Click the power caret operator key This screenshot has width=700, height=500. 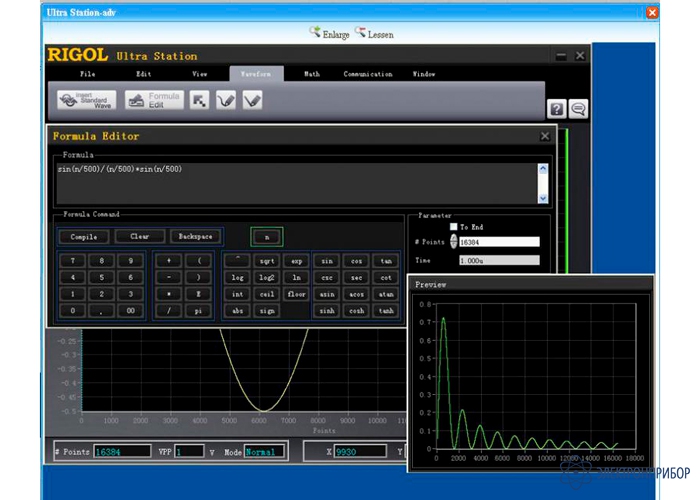[x=238, y=260]
